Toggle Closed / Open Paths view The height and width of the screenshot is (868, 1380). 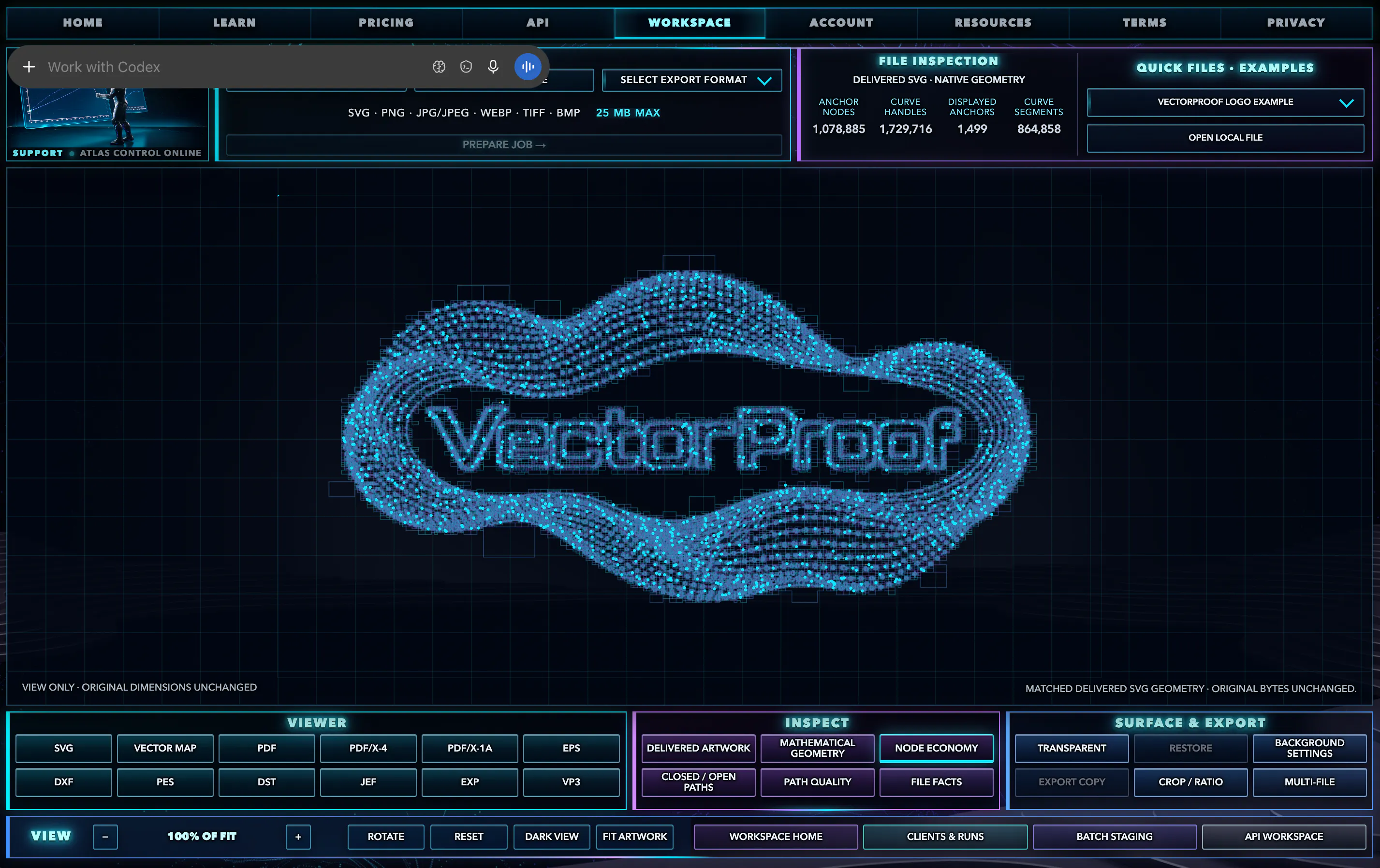[x=698, y=782]
